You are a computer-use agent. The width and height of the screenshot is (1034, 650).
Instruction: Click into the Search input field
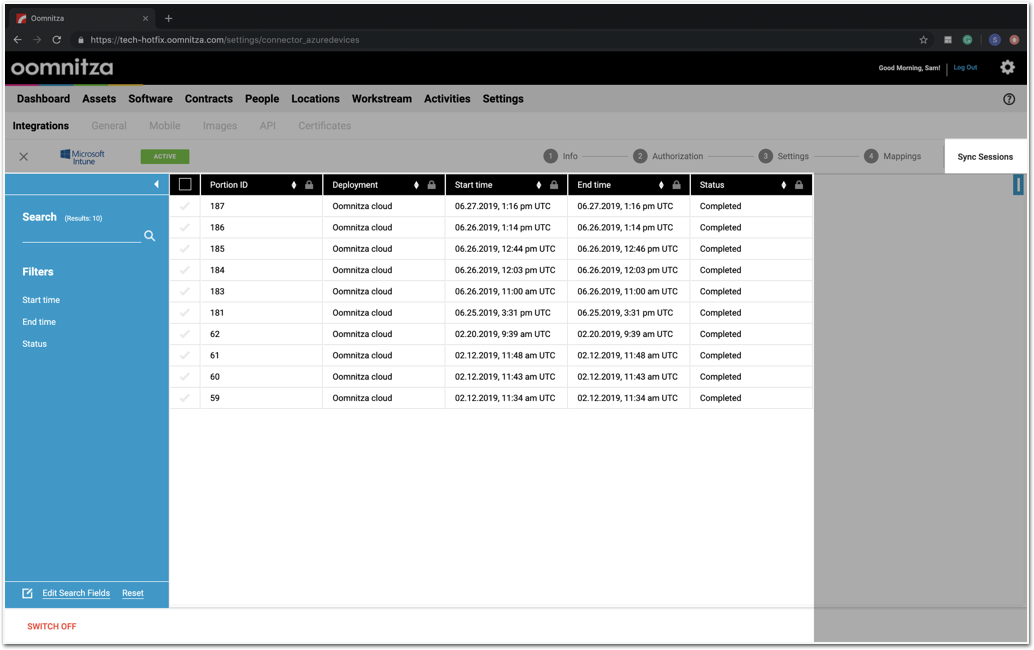(80, 235)
